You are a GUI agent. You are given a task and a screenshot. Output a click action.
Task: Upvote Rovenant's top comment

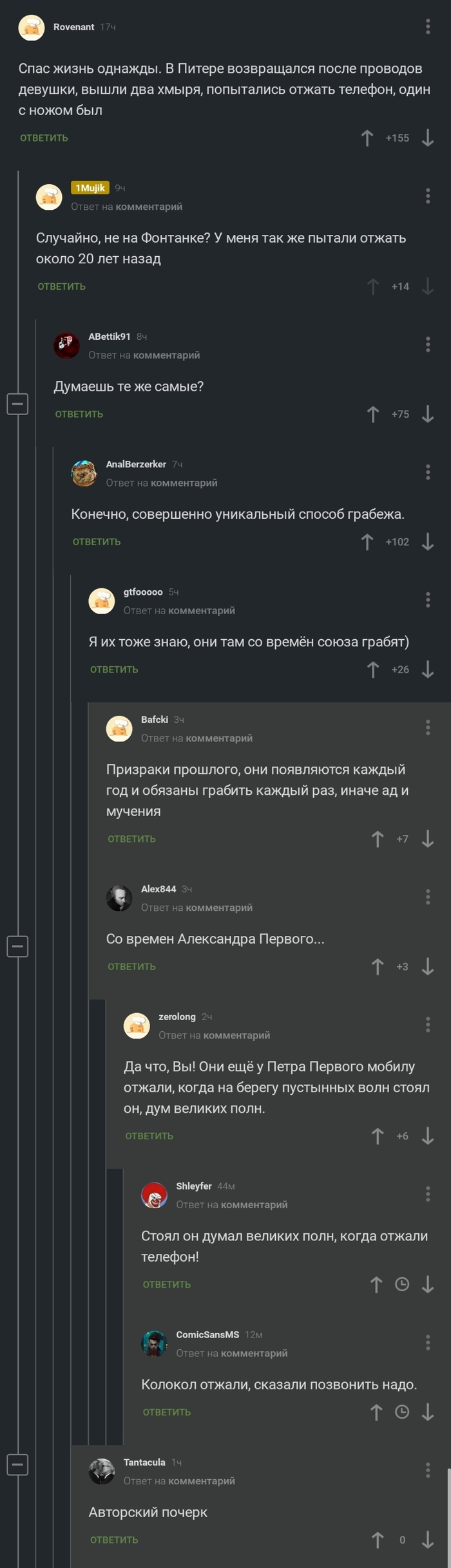tap(367, 137)
